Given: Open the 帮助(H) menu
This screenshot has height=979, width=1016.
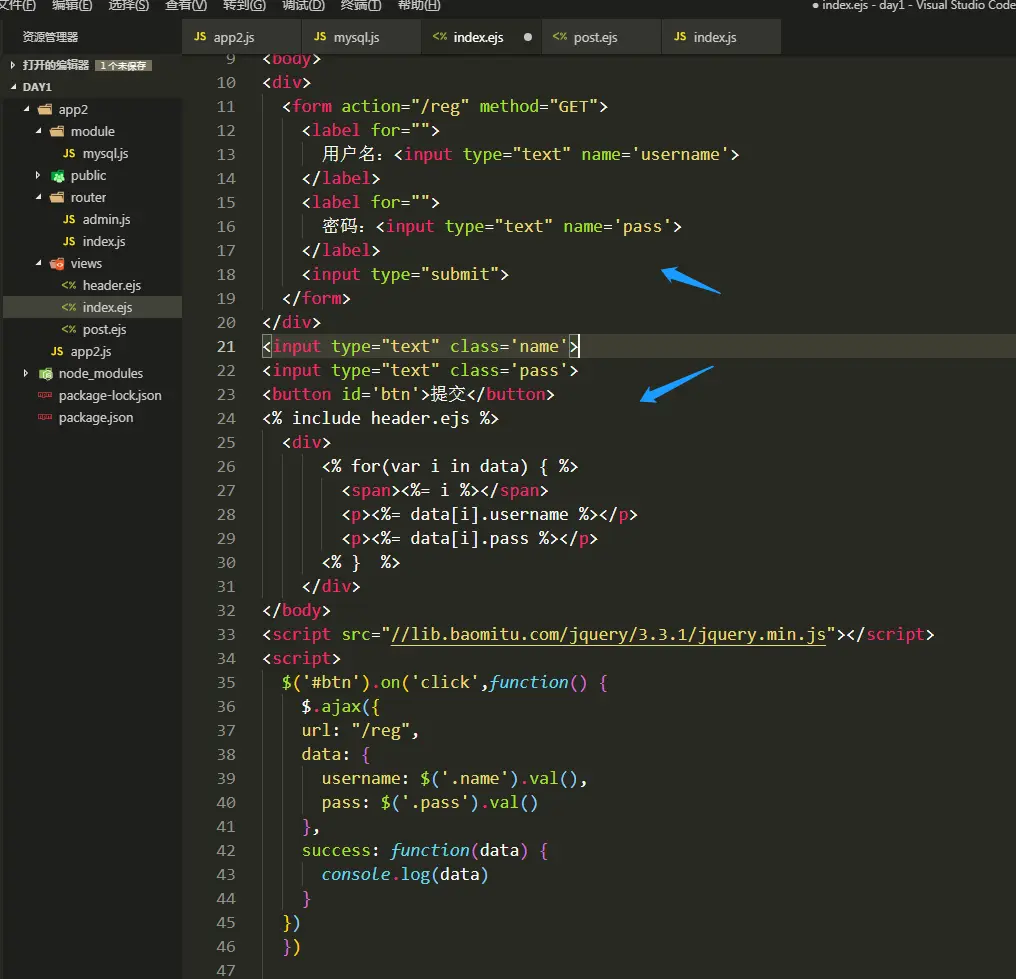Looking at the screenshot, I should (x=419, y=5).
